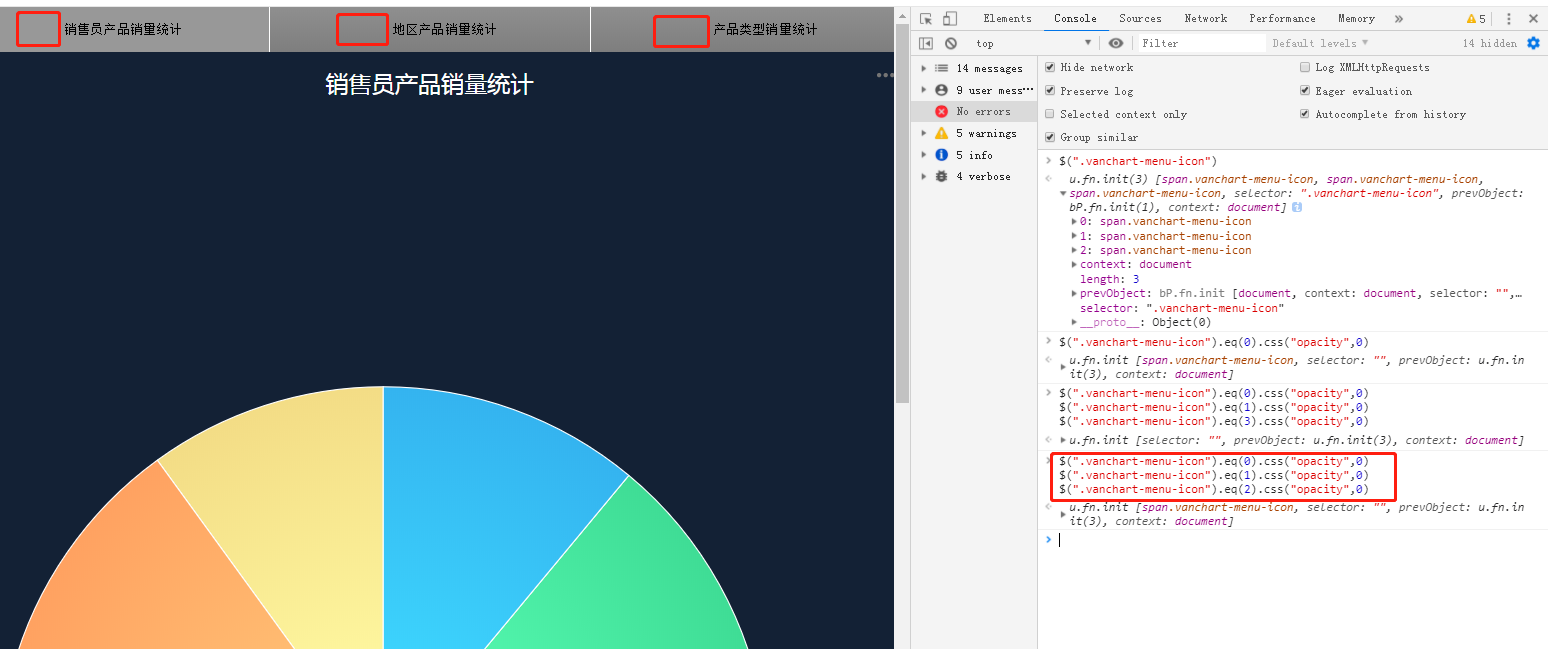The height and width of the screenshot is (649, 1548).
Task: Expand the prevObject: bP.fn.init property
Action: (x=1074, y=293)
